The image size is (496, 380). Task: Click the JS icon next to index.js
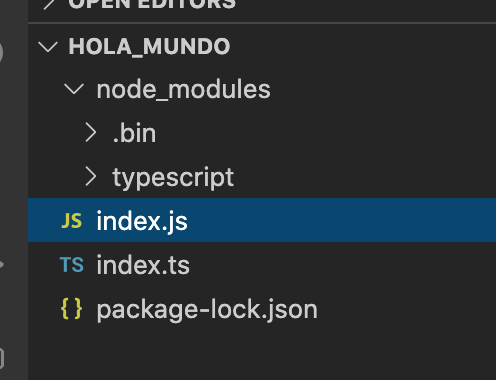pyautogui.click(x=72, y=221)
